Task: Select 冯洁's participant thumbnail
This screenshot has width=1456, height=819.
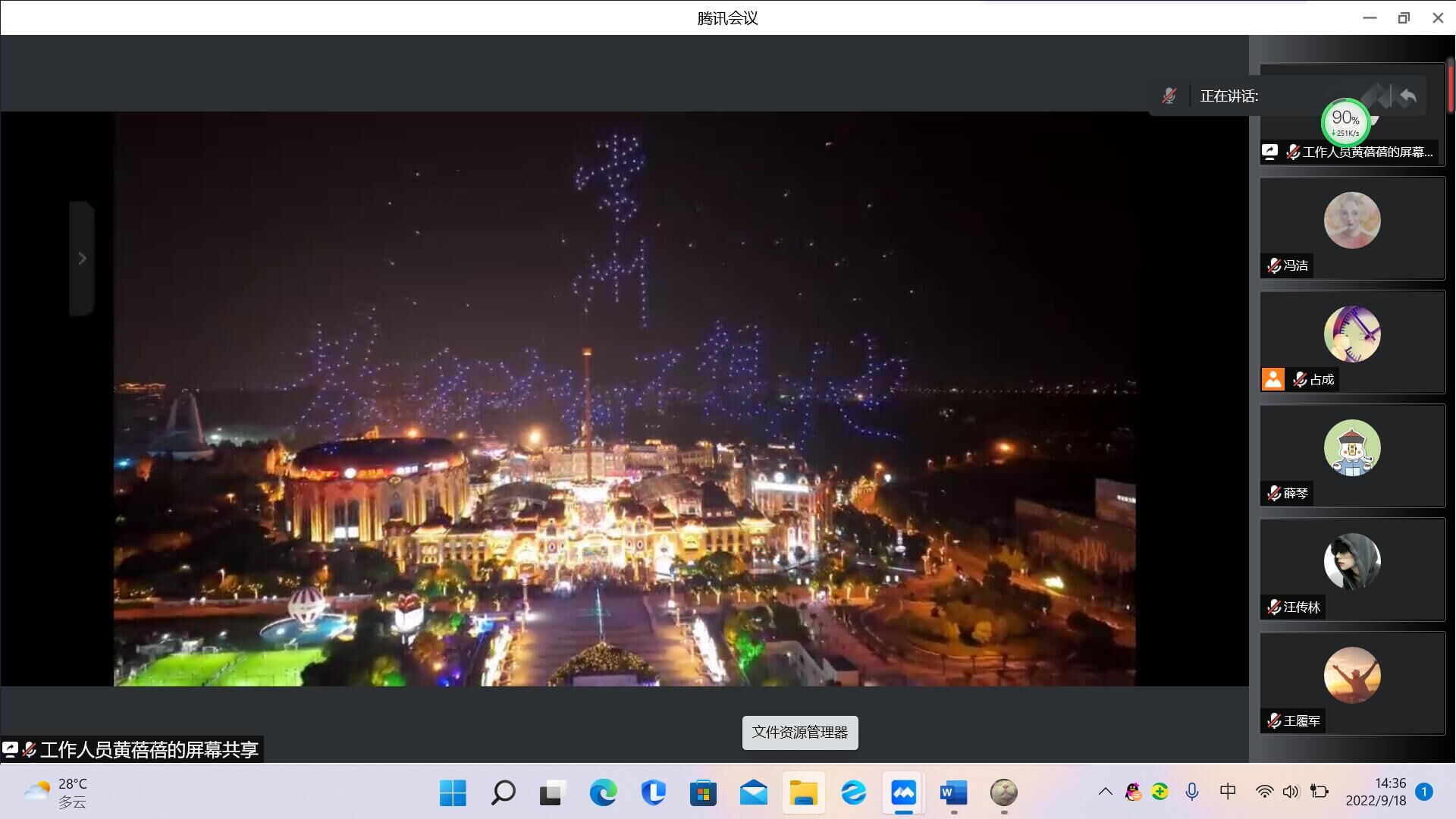Action: click(1351, 227)
